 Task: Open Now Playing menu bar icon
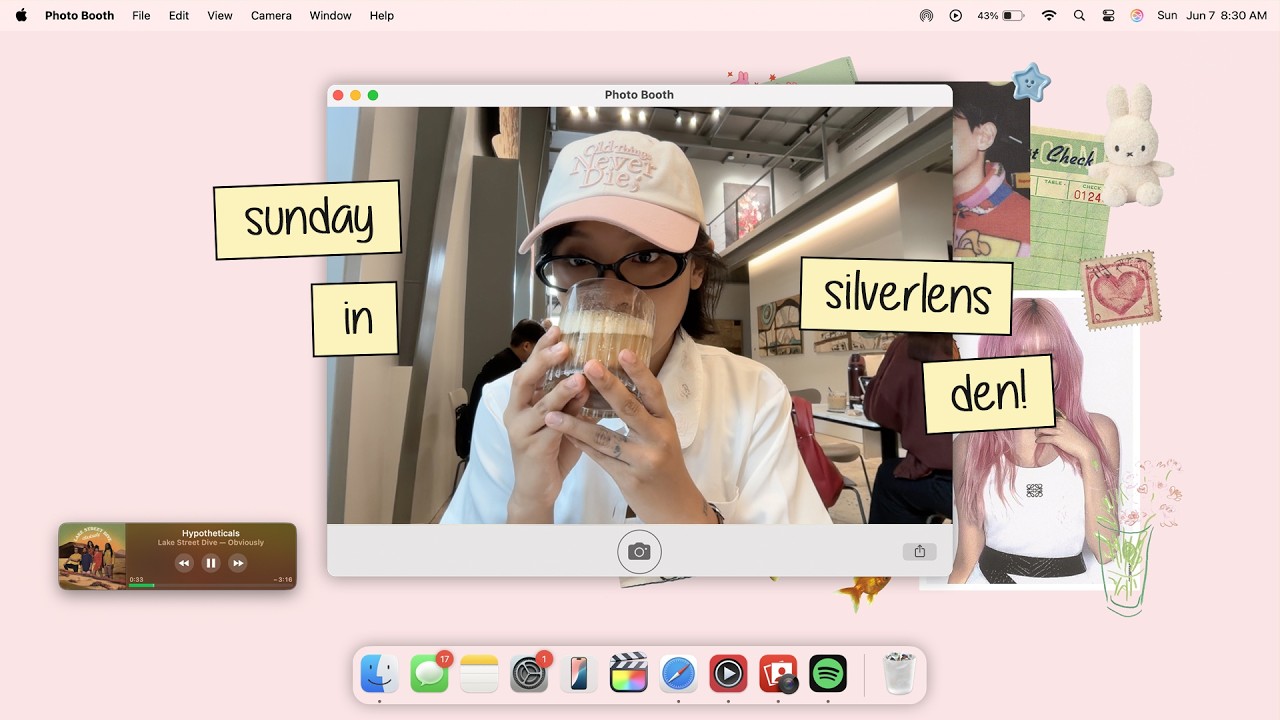click(956, 16)
